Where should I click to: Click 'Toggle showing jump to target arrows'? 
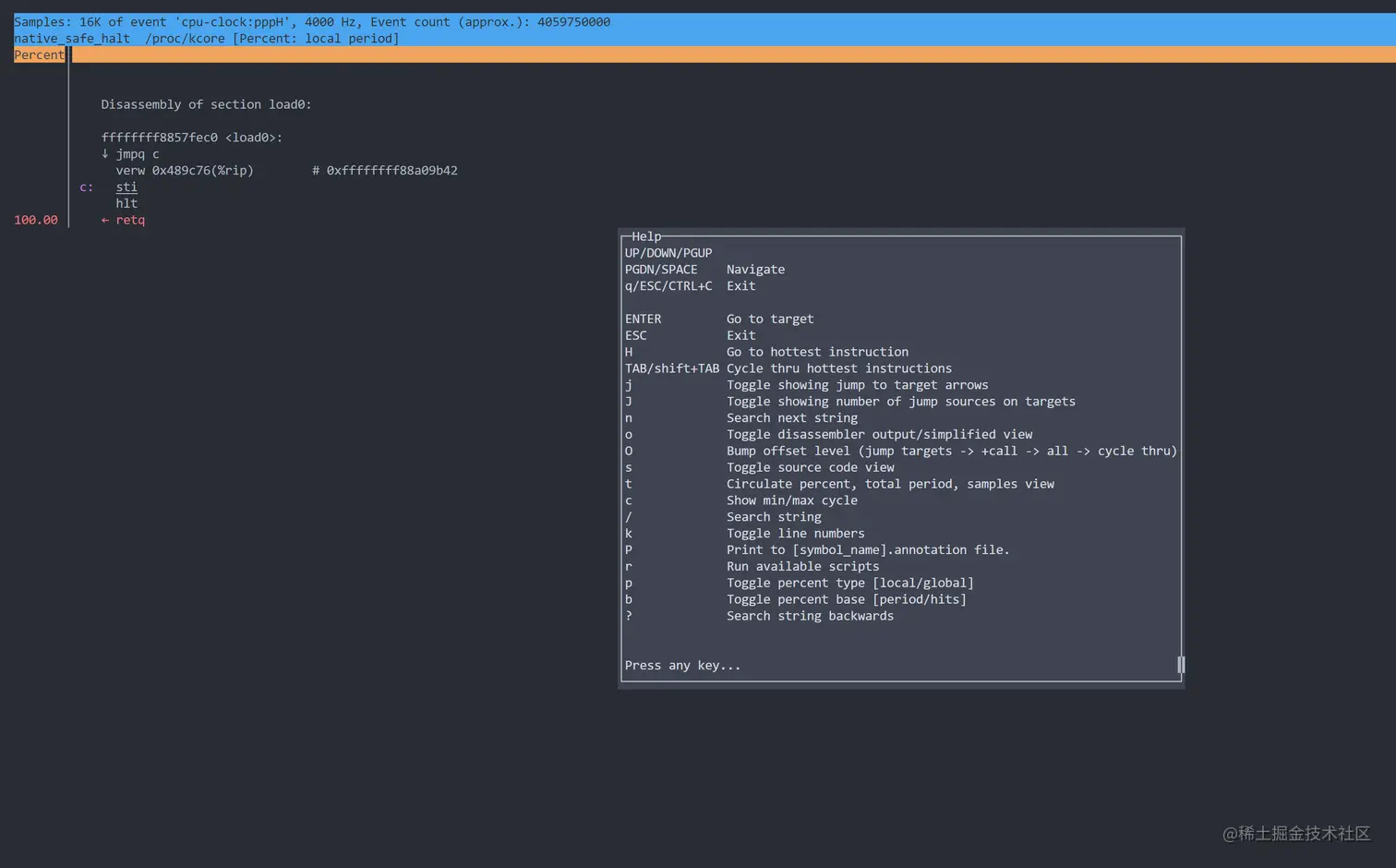(x=807, y=386)
